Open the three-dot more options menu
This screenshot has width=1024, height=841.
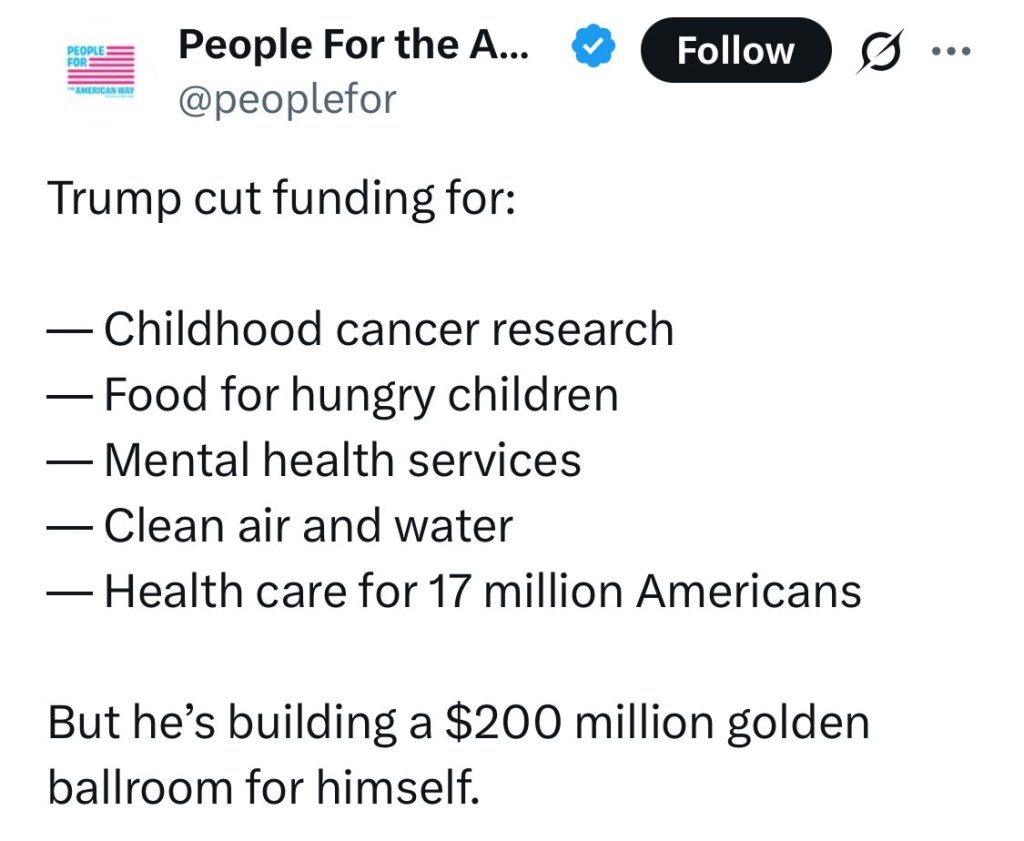tap(951, 50)
